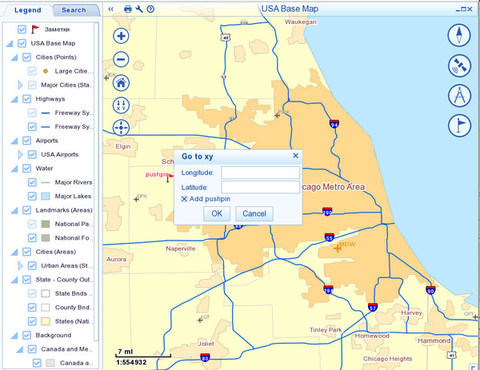Uncheck the Major Lakes layer checkbox
The width and height of the screenshot is (480, 370).
(x=32, y=196)
